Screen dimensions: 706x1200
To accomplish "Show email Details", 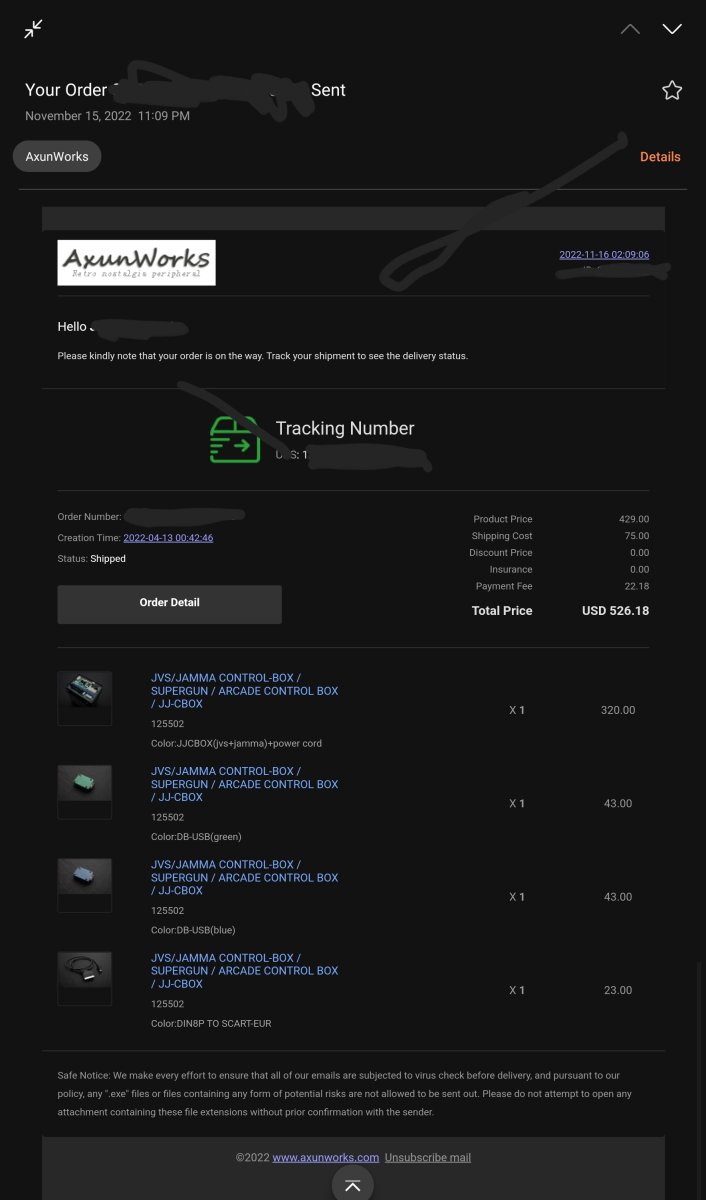I will tap(660, 157).
